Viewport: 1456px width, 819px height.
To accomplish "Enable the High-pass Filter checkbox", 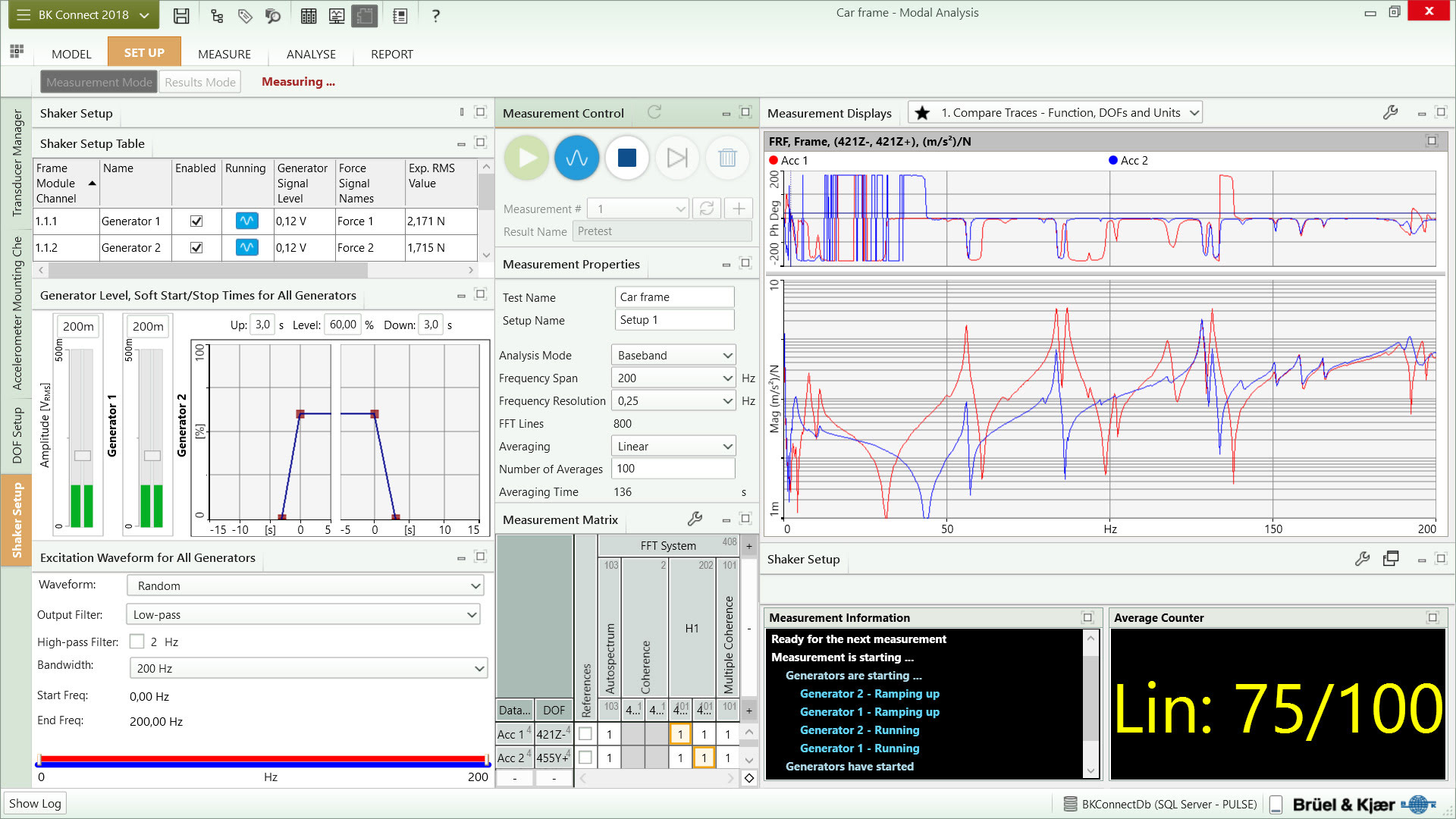I will [136, 642].
